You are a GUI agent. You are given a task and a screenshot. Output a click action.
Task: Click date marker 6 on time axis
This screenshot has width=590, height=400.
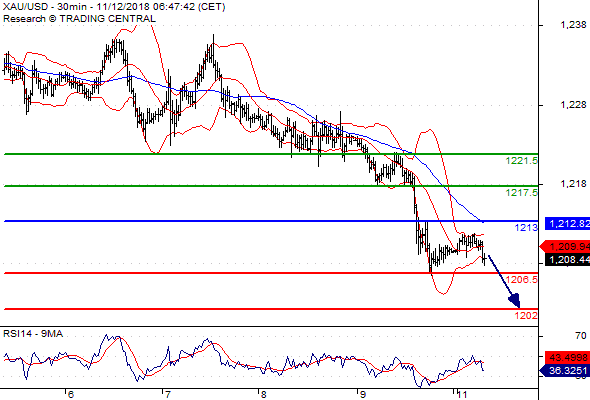point(70,394)
